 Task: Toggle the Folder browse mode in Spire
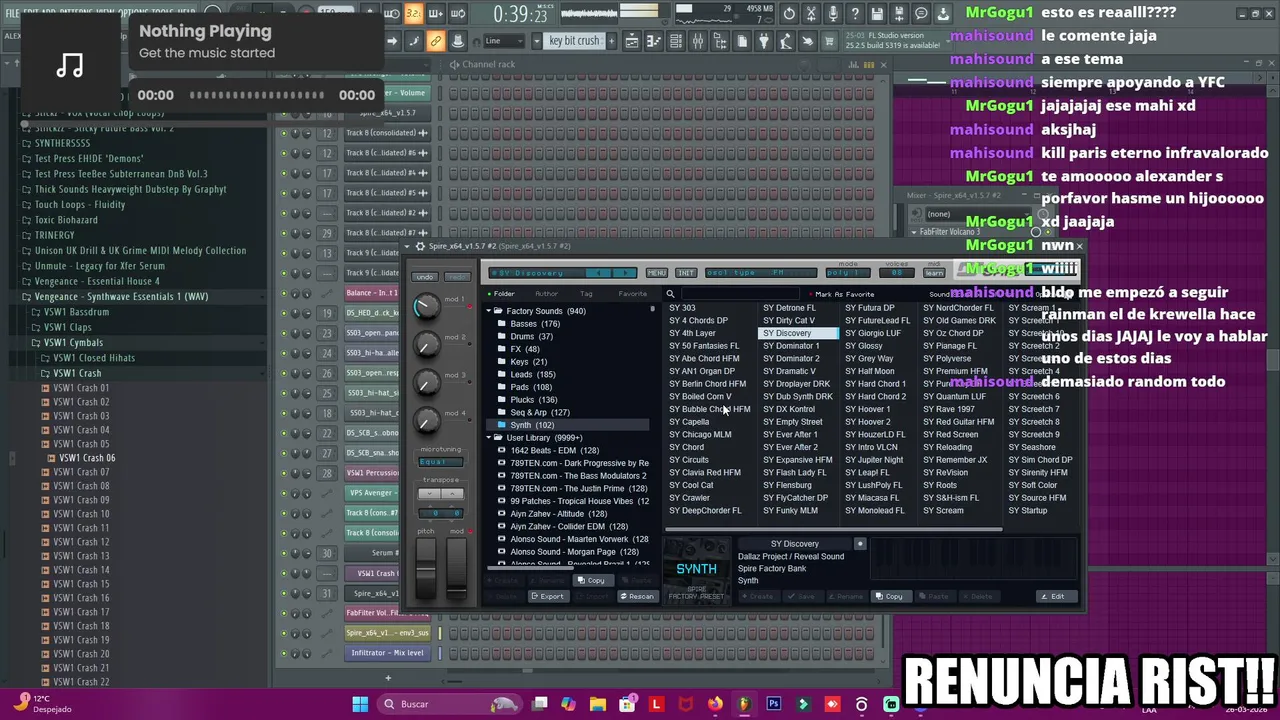[503, 294]
